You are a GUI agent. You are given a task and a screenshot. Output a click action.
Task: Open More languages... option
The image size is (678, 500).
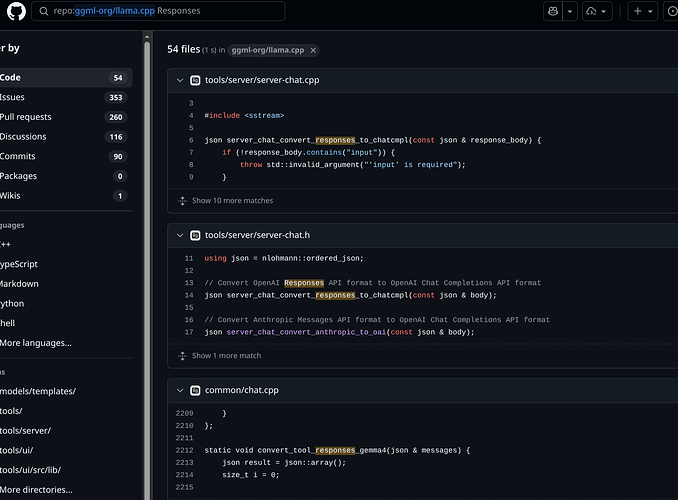pos(36,343)
